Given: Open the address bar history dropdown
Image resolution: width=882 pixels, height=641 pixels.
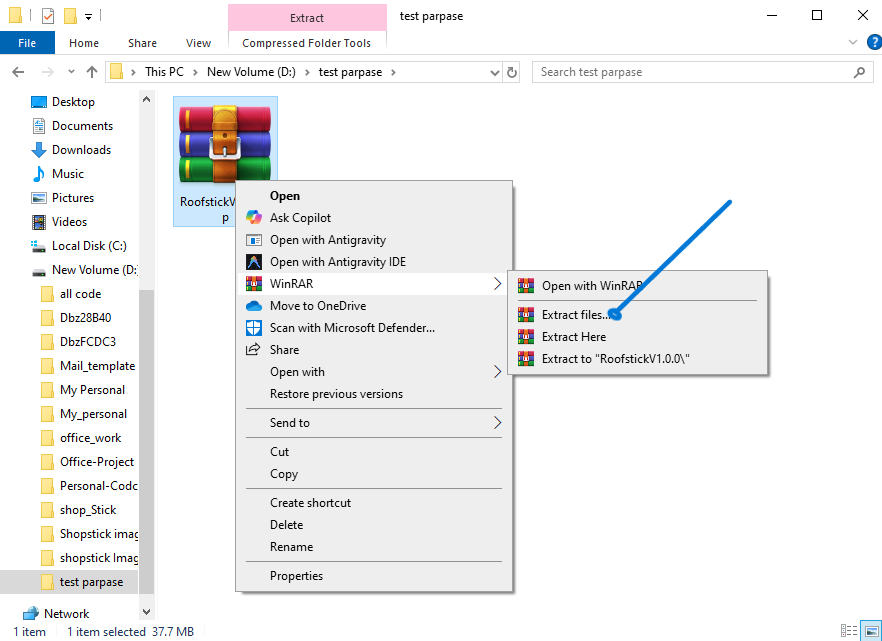Looking at the screenshot, I should click(494, 73).
